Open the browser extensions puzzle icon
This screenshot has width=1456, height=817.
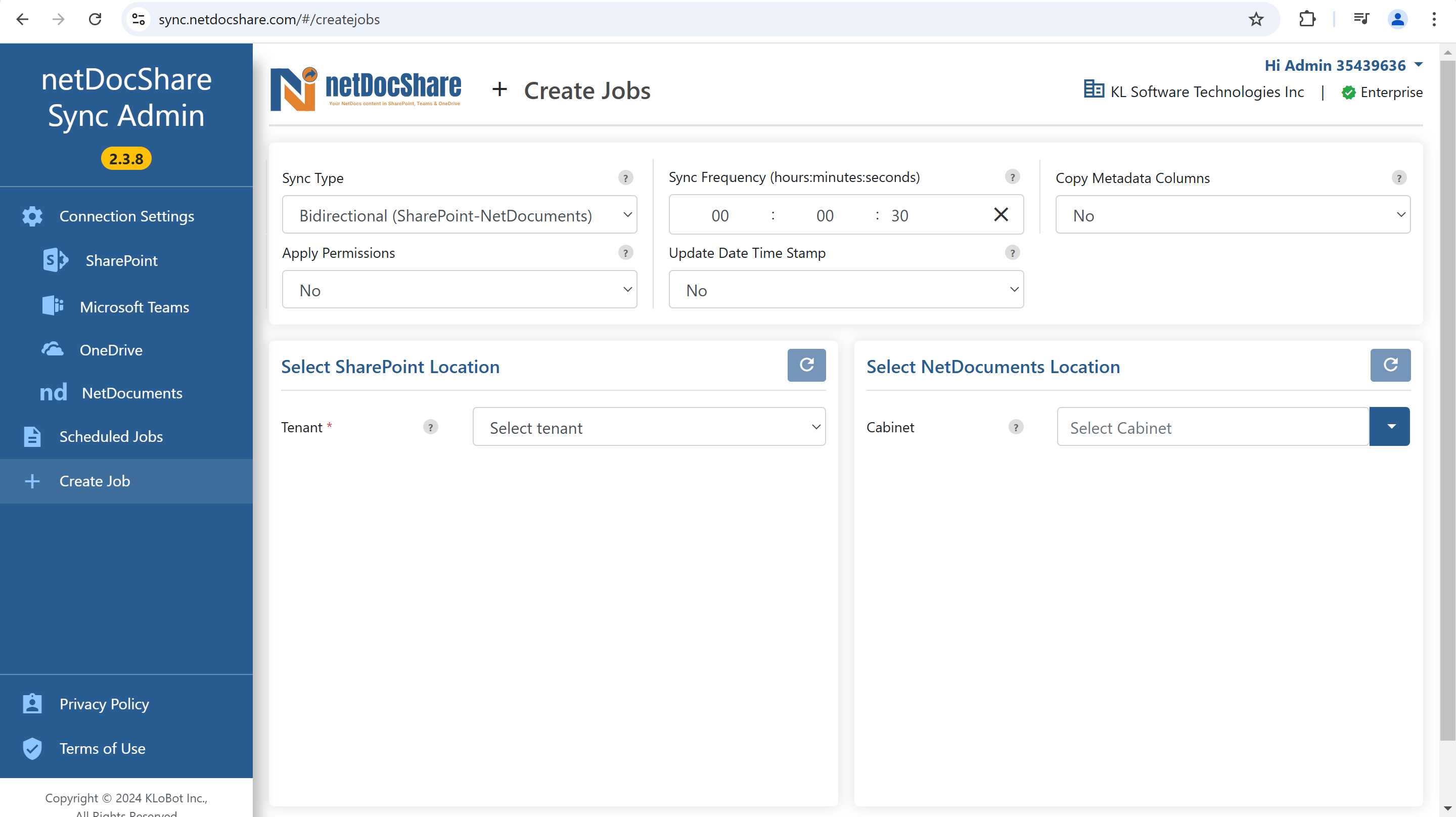(x=1307, y=19)
